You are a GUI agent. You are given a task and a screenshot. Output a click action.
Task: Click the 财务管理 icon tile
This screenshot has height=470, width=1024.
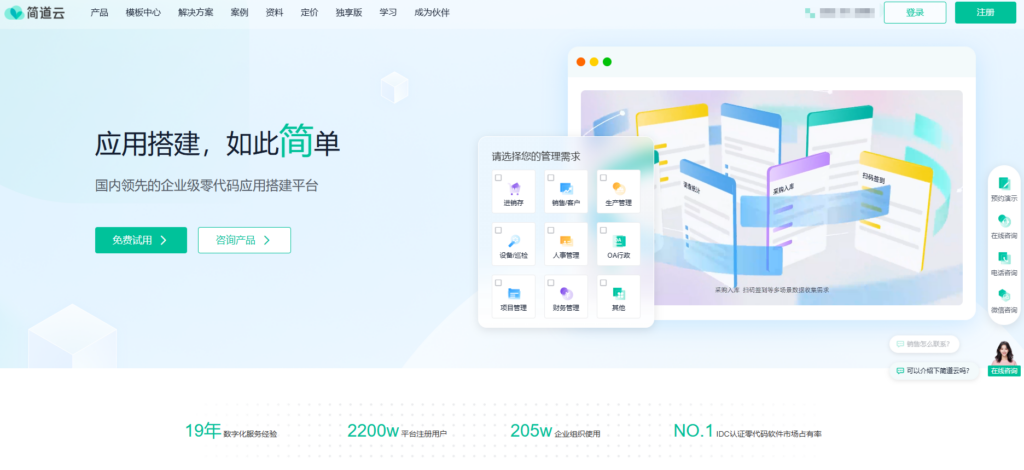[566, 293]
